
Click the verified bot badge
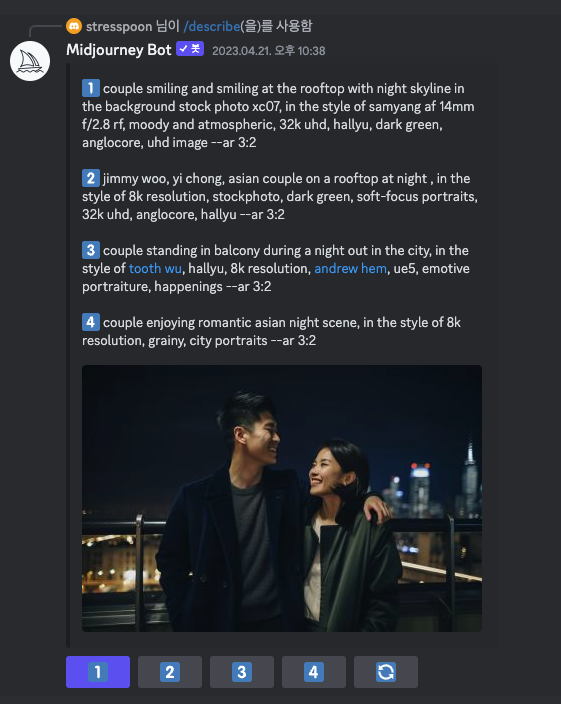pos(190,48)
